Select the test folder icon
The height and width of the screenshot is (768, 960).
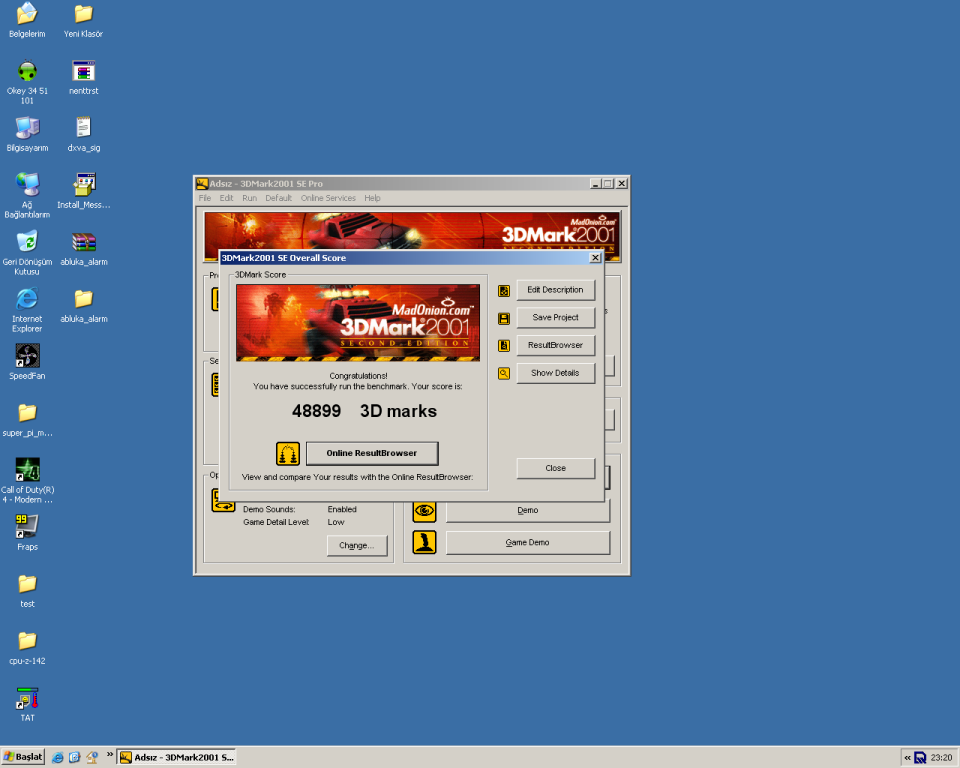pos(27,583)
